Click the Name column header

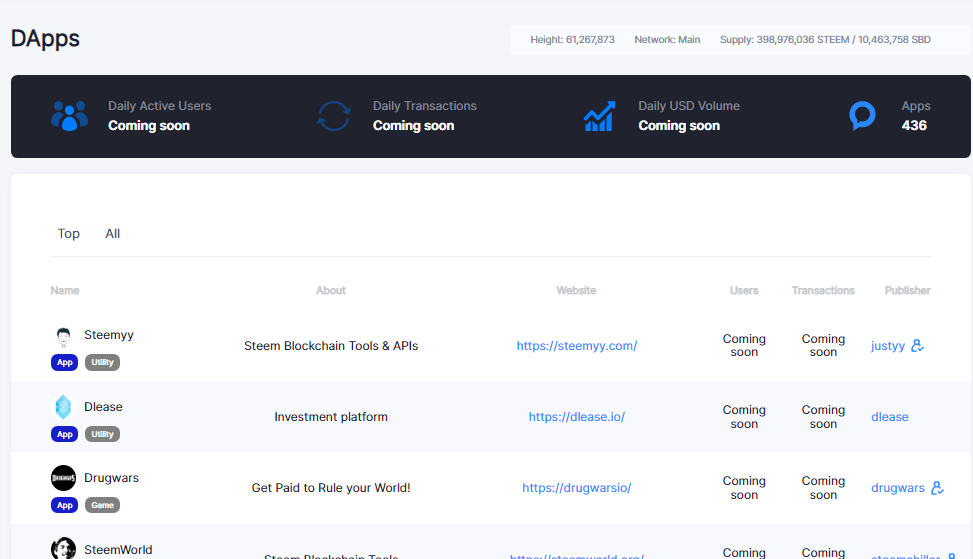pyautogui.click(x=65, y=290)
